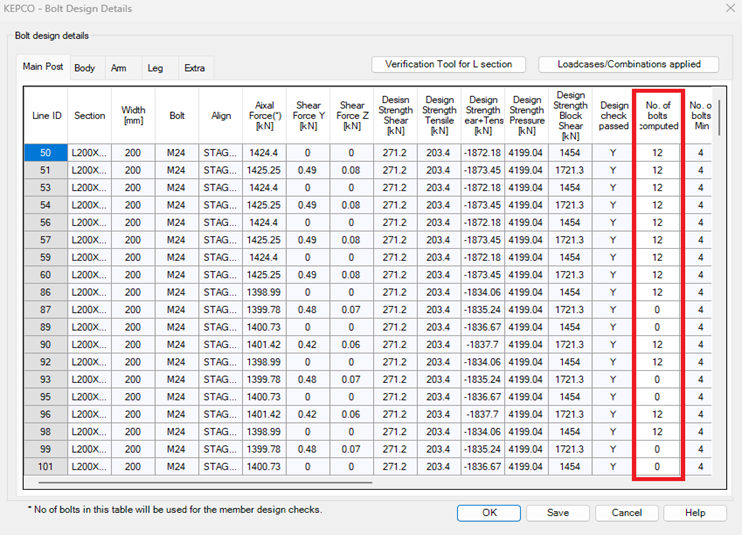Click the Section column header
Screen dimensions: 742x535
(x=89, y=116)
